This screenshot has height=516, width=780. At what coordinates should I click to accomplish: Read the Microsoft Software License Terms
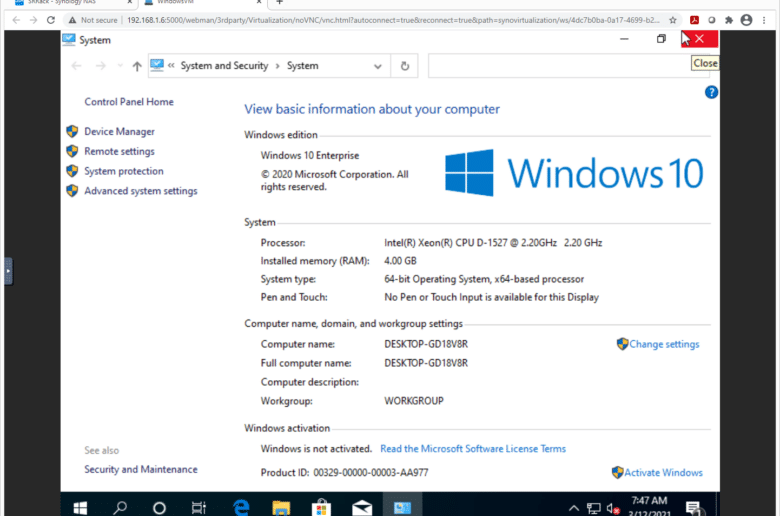click(x=473, y=449)
